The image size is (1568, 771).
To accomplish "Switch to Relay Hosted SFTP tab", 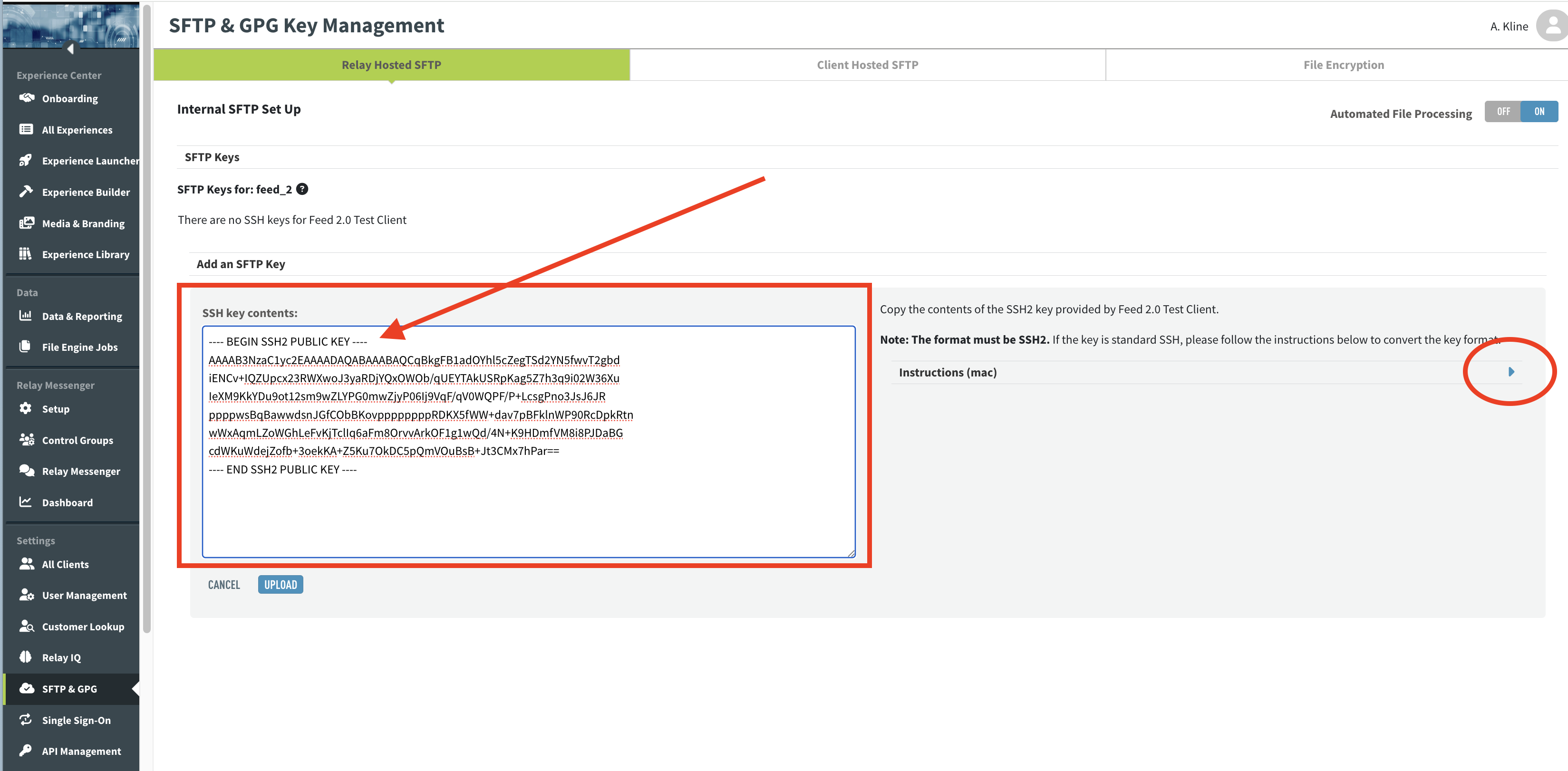I will click(391, 65).
